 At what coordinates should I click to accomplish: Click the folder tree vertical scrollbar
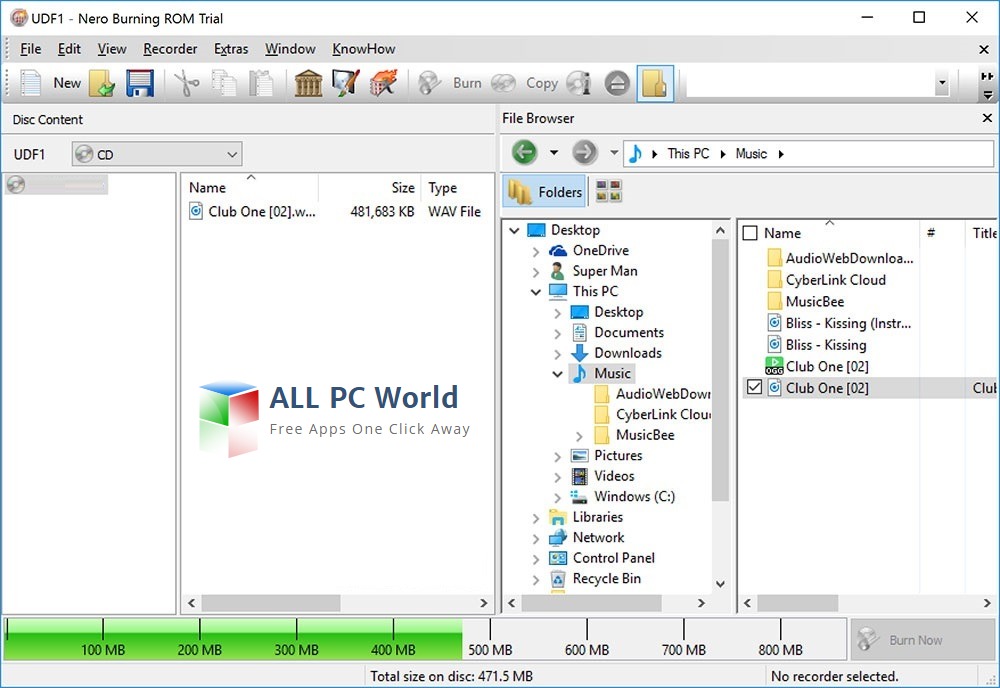pos(720,369)
